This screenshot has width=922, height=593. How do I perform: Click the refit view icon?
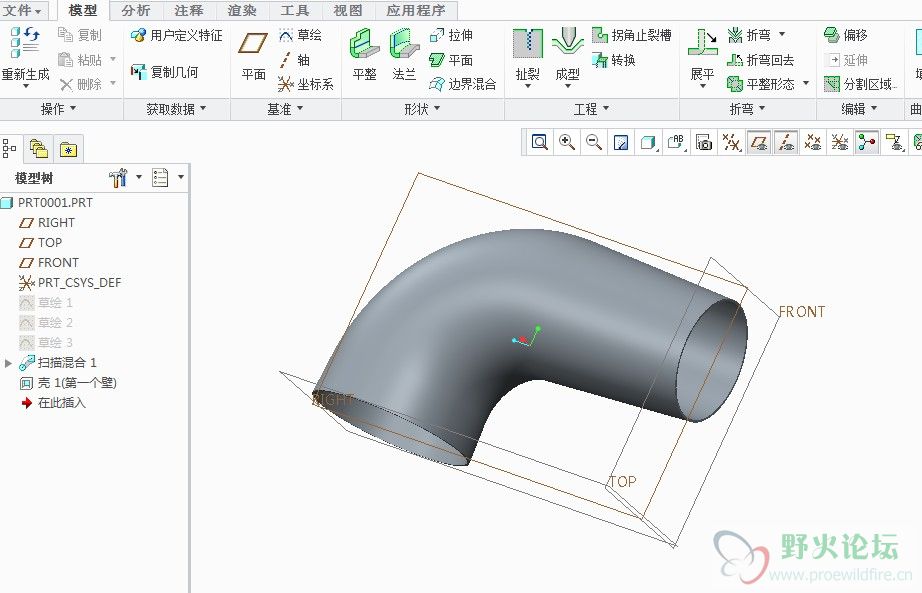pos(540,142)
